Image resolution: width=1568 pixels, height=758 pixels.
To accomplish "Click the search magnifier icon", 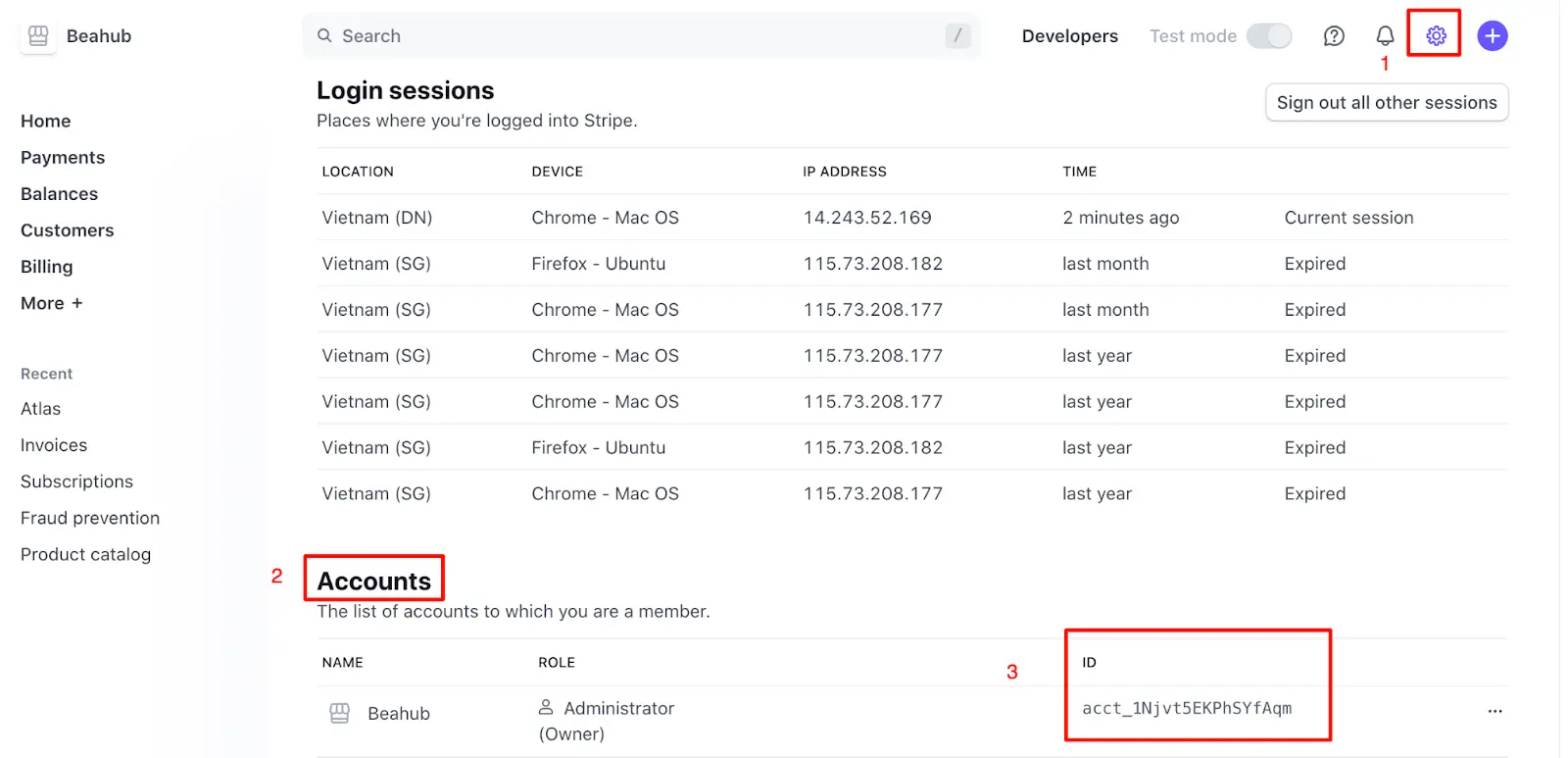I will pos(324,36).
